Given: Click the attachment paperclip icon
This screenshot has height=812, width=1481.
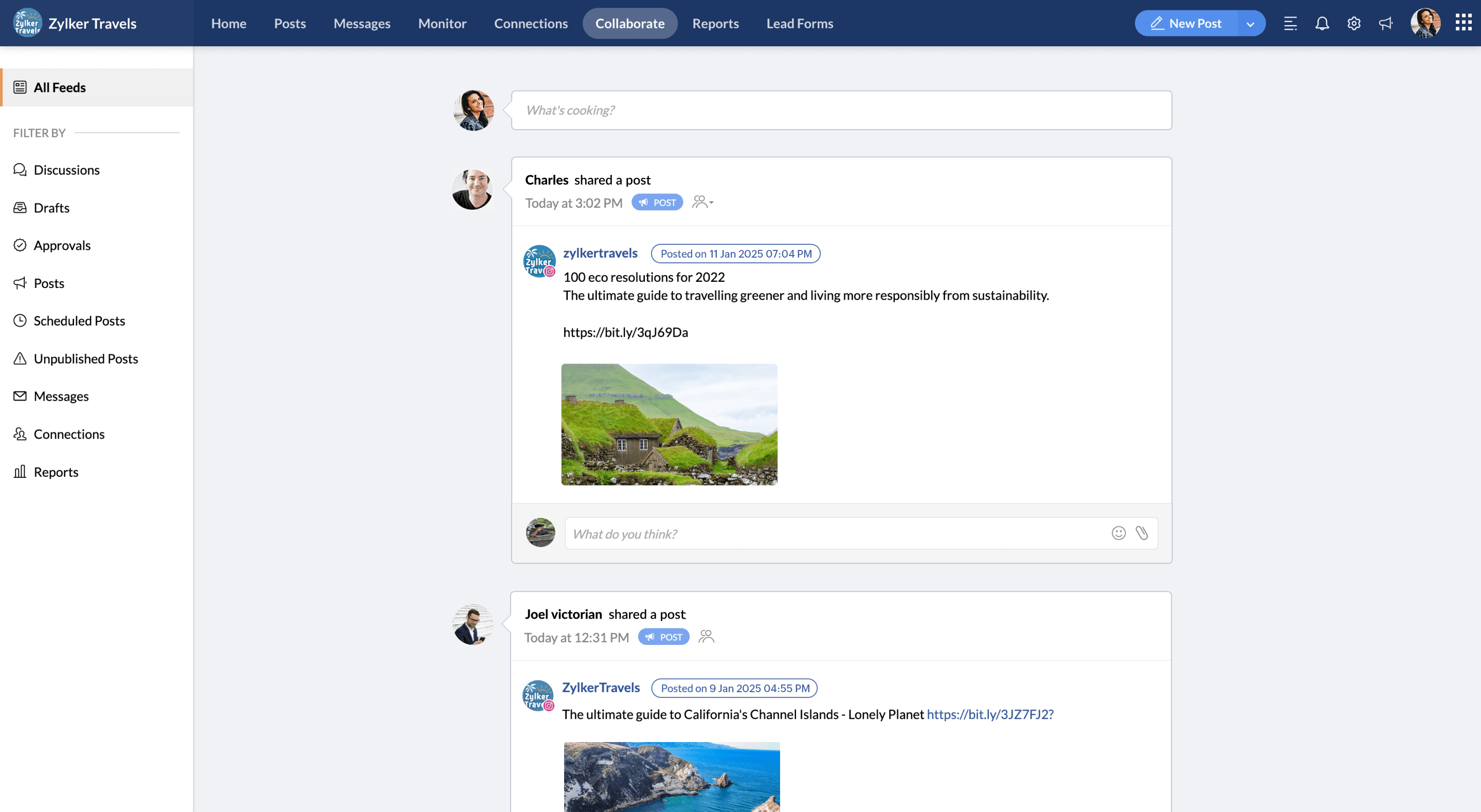Looking at the screenshot, I should pos(1142,533).
